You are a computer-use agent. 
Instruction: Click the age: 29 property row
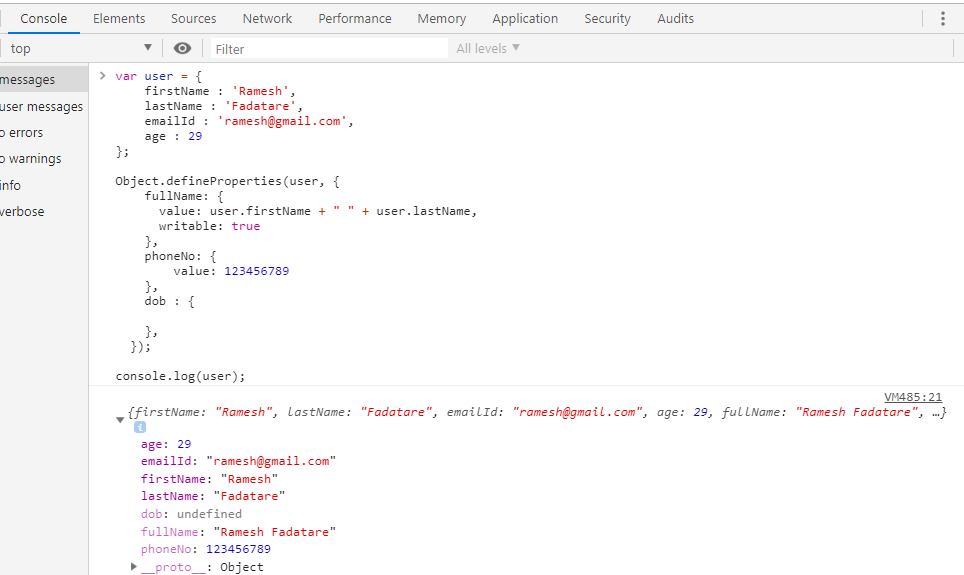[166, 443]
